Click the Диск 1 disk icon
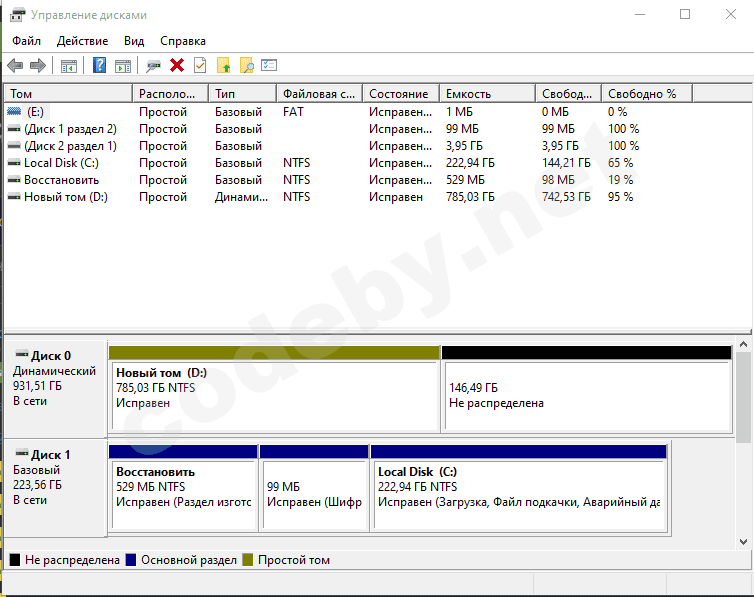The width and height of the screenshot is (754, 597). [x=22, y=454]
